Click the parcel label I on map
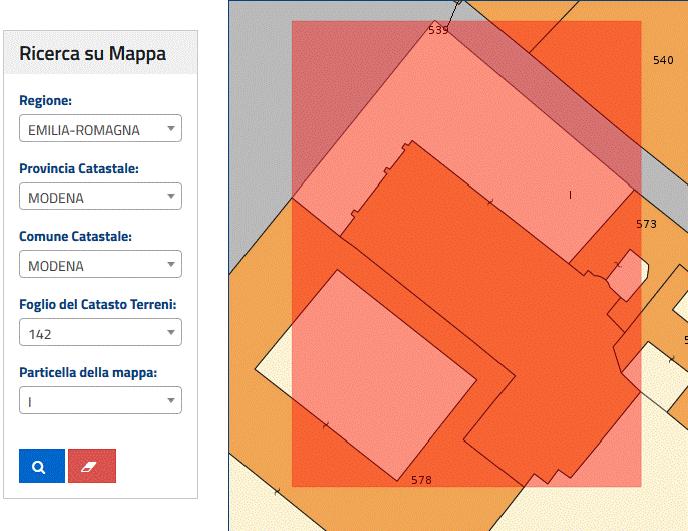688x531 pixels. coord(570,195)
